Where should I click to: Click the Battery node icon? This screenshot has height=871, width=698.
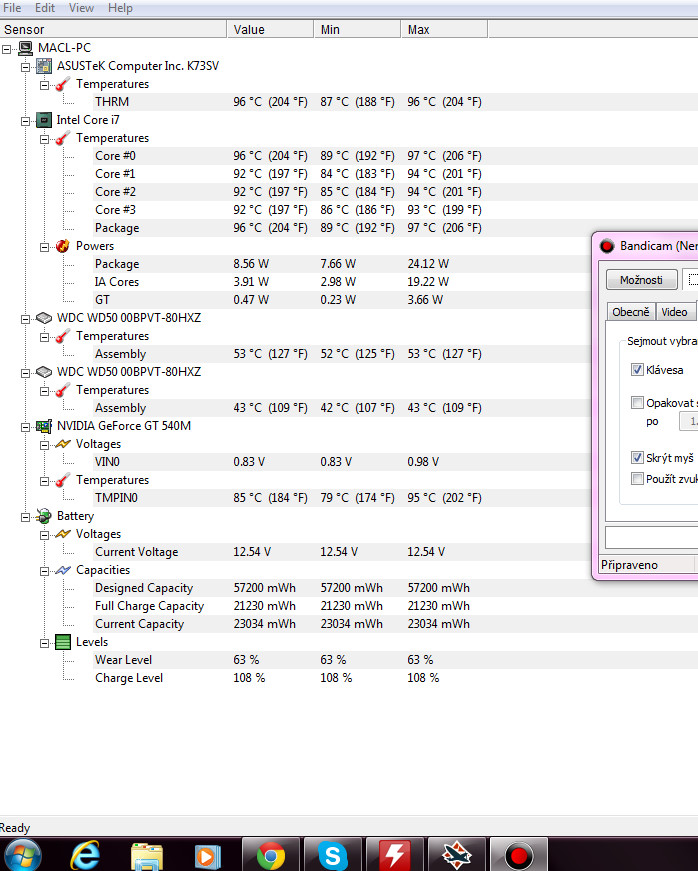[44, 516]
